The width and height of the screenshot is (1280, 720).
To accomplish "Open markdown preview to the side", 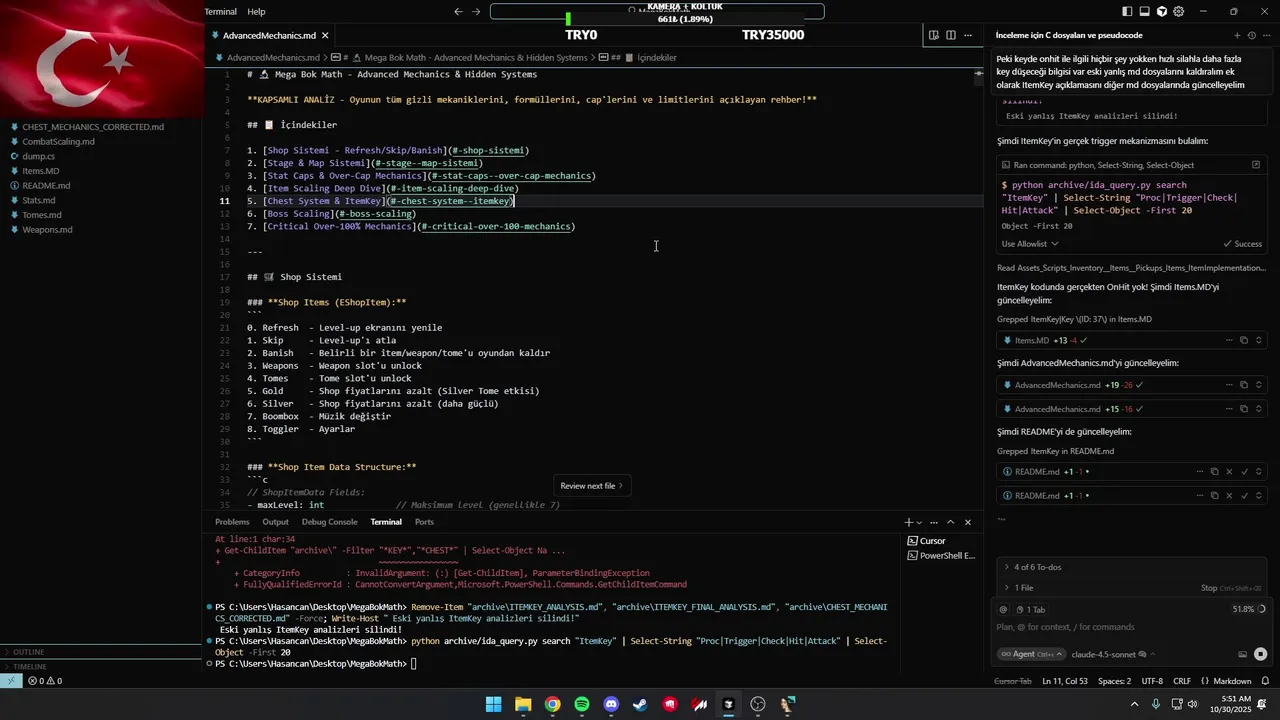I will [x=934, y=35].
